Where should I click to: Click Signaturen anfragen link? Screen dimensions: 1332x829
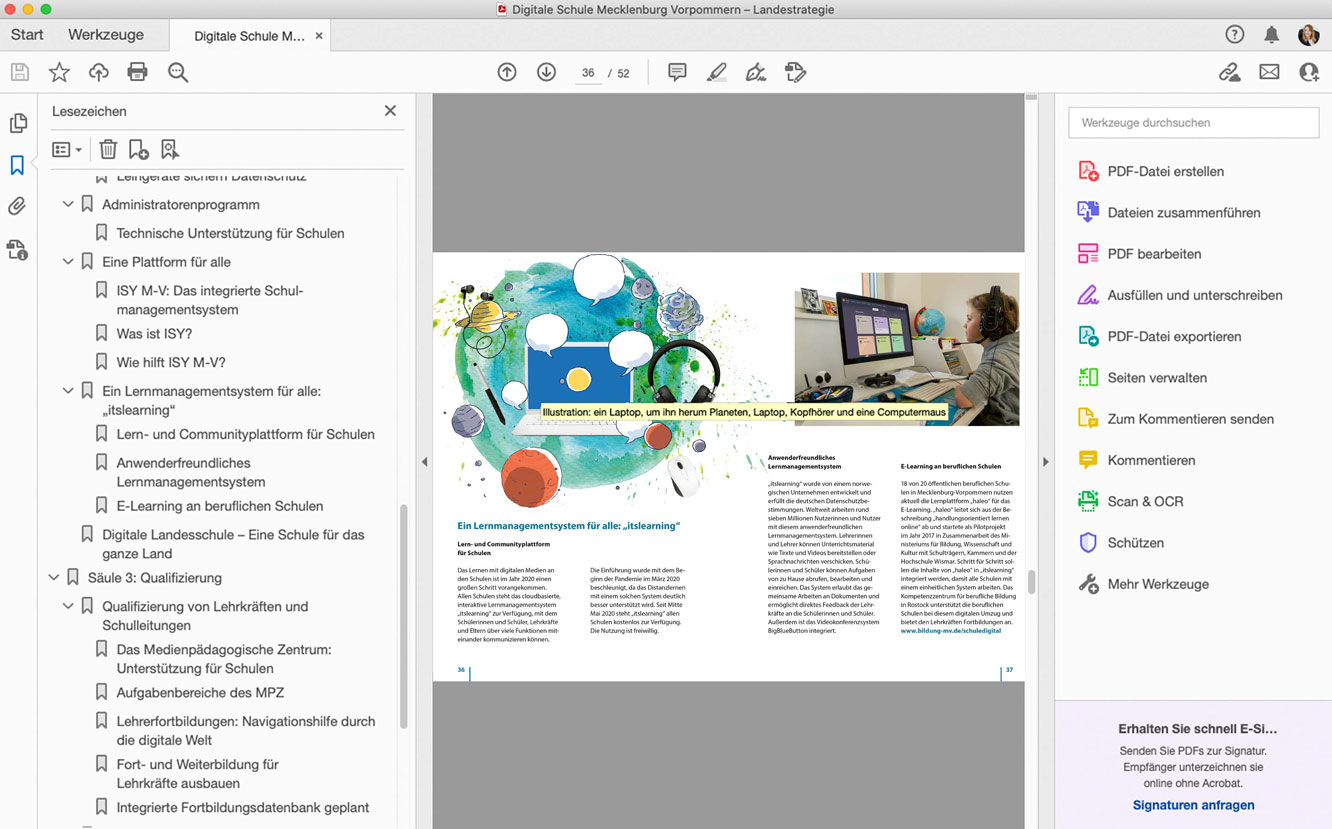(x=1193, y=805)
